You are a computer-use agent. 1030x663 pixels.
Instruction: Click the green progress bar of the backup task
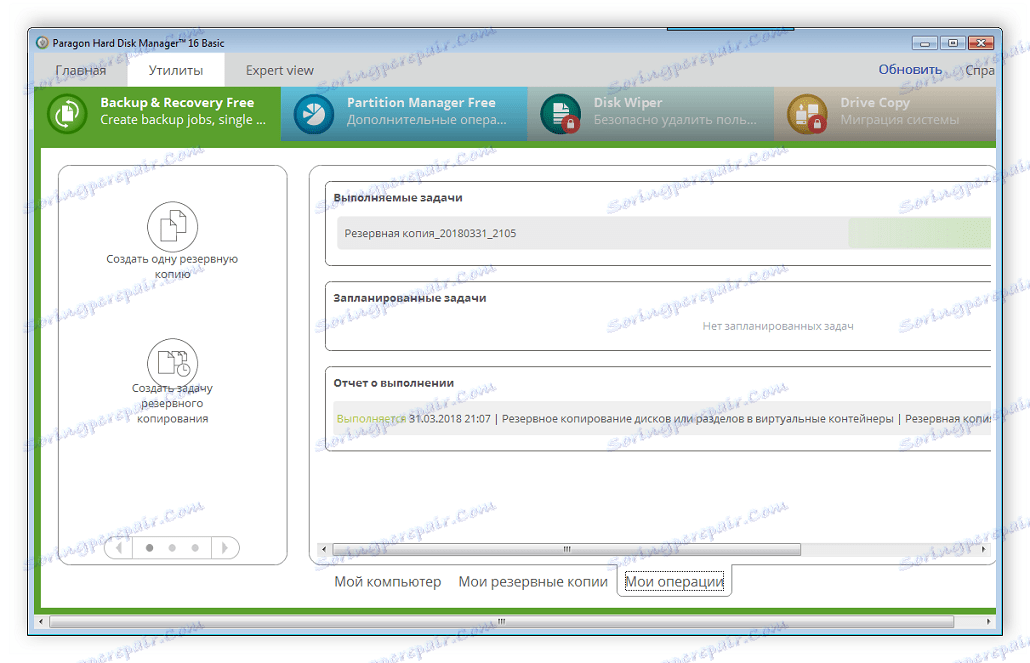tap(918, 232)
